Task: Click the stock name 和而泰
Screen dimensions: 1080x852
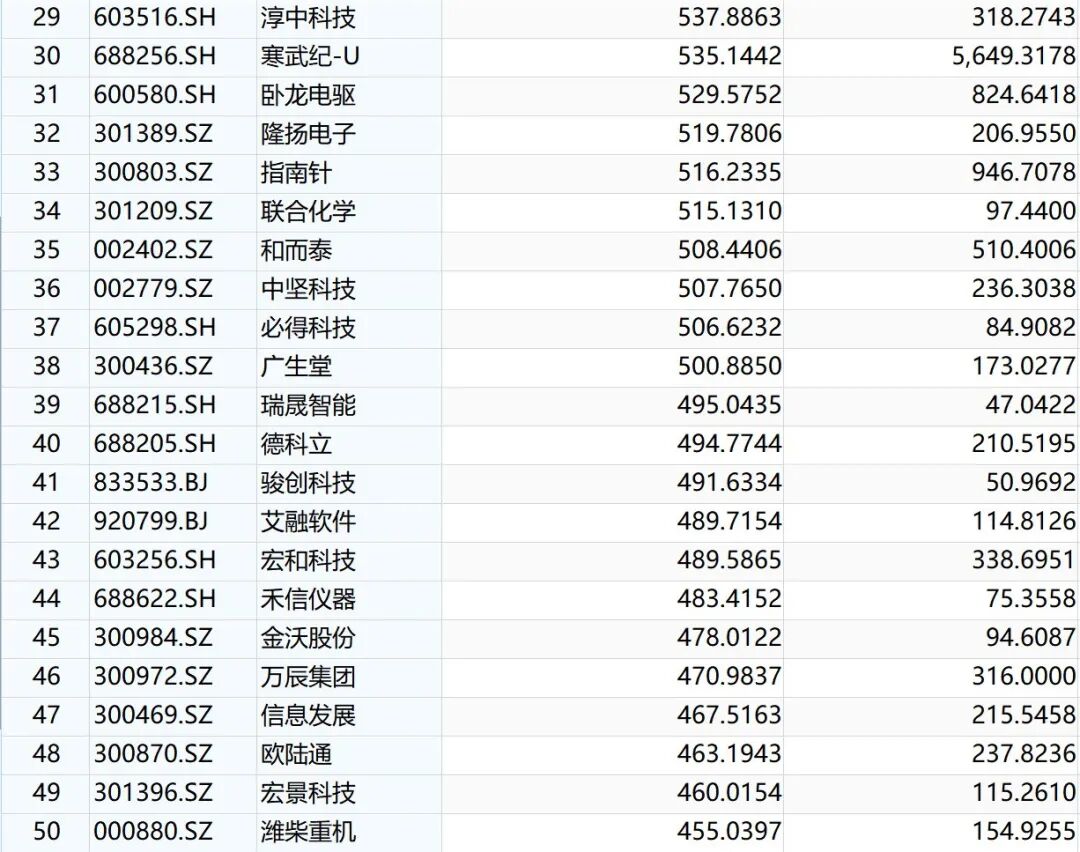Action: [x=296, y=249]
